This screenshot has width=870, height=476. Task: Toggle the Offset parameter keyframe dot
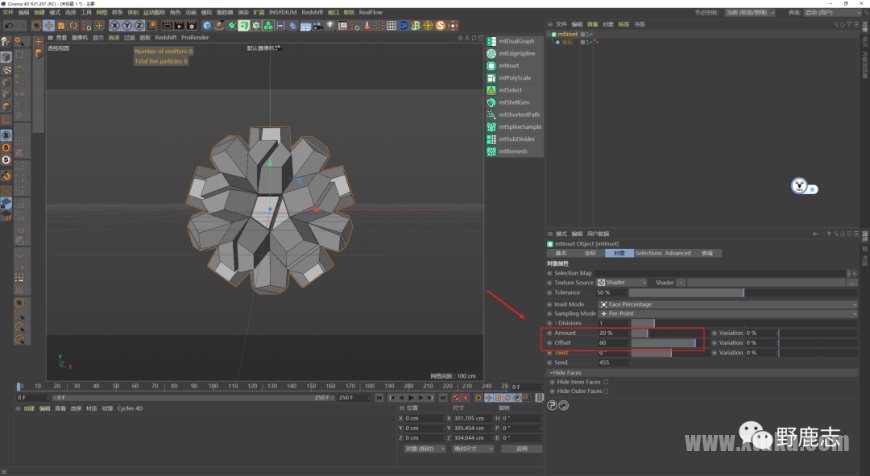549,343
